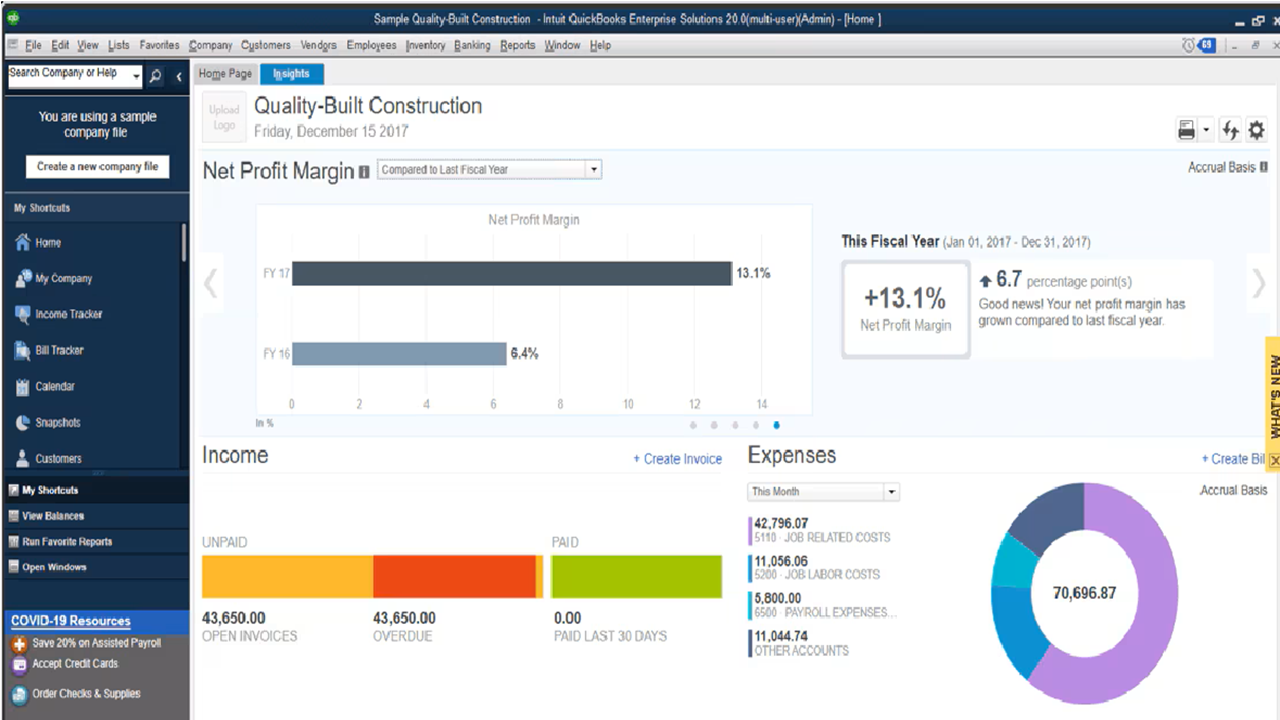This screenshot has width=1280, height=720.
Task: Open the Calendar shortcut icon
Action: click(x=23, y=387)
